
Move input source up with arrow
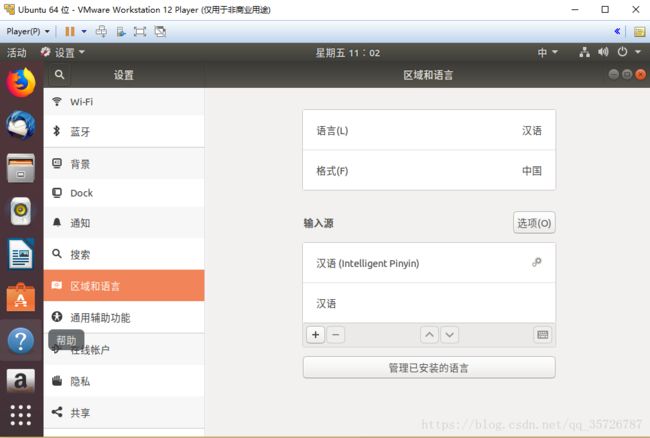(x=429, y=335)
